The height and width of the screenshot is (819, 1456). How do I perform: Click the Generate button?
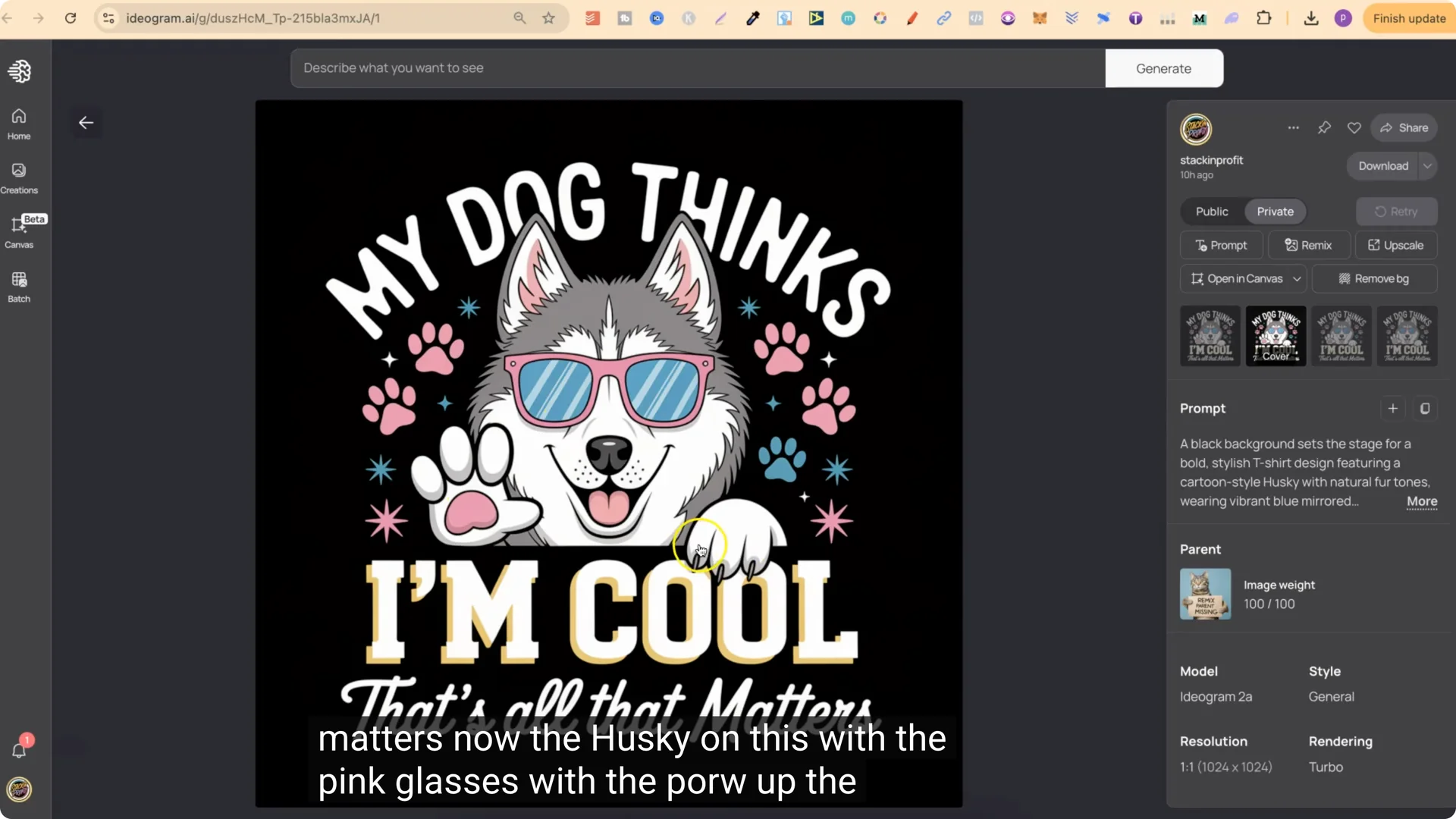click(x=1163, y=67)
